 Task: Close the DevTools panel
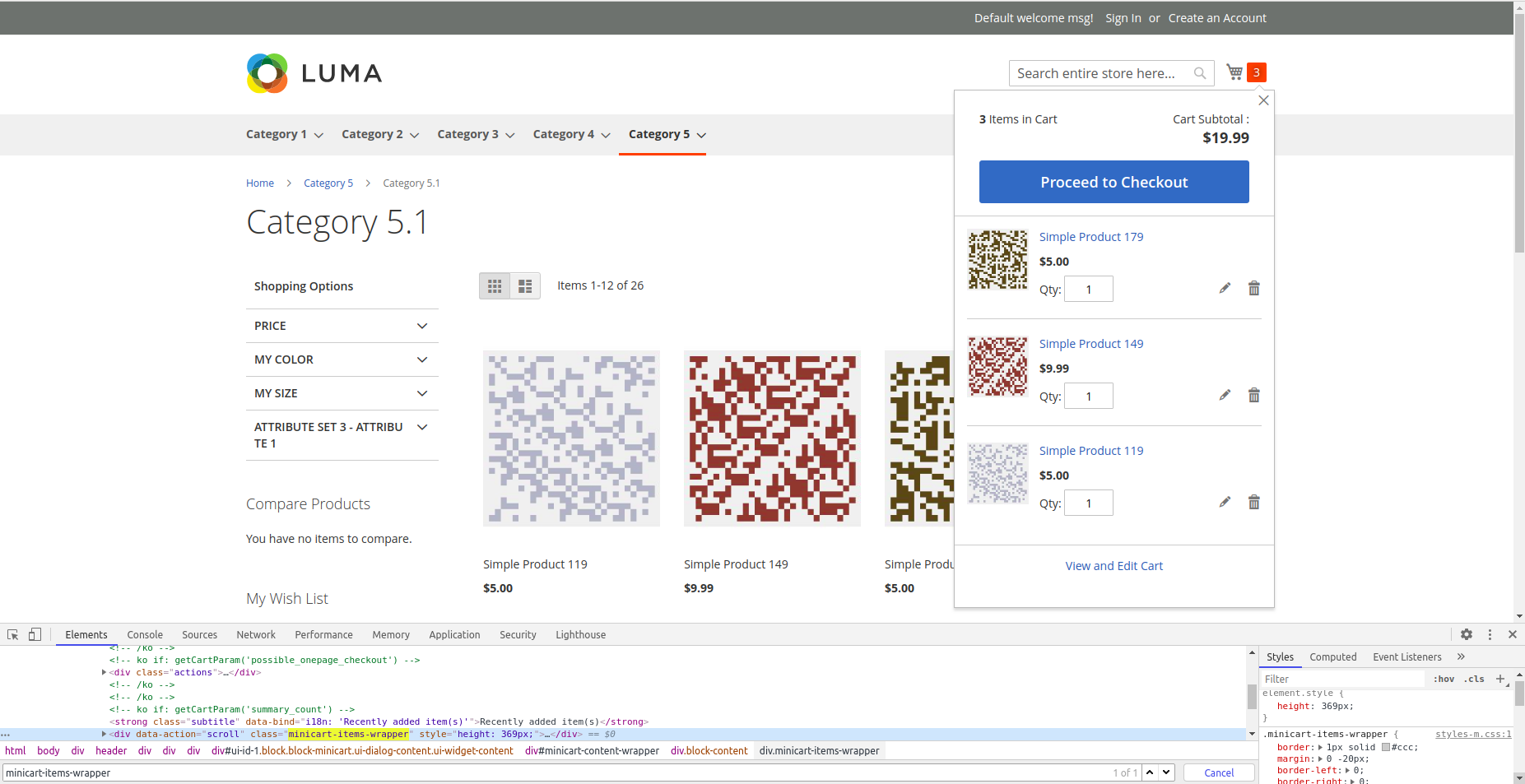point(1513,634)
